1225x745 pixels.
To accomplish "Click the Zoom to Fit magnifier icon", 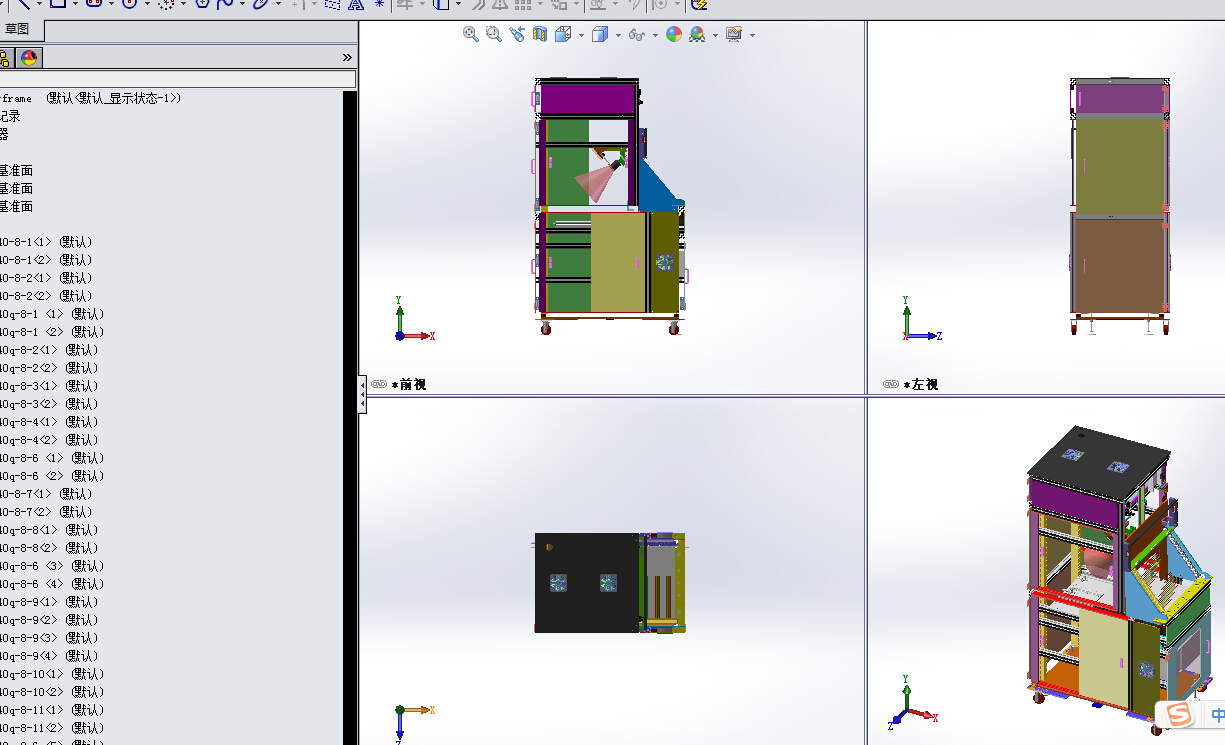I will (470, 34).
